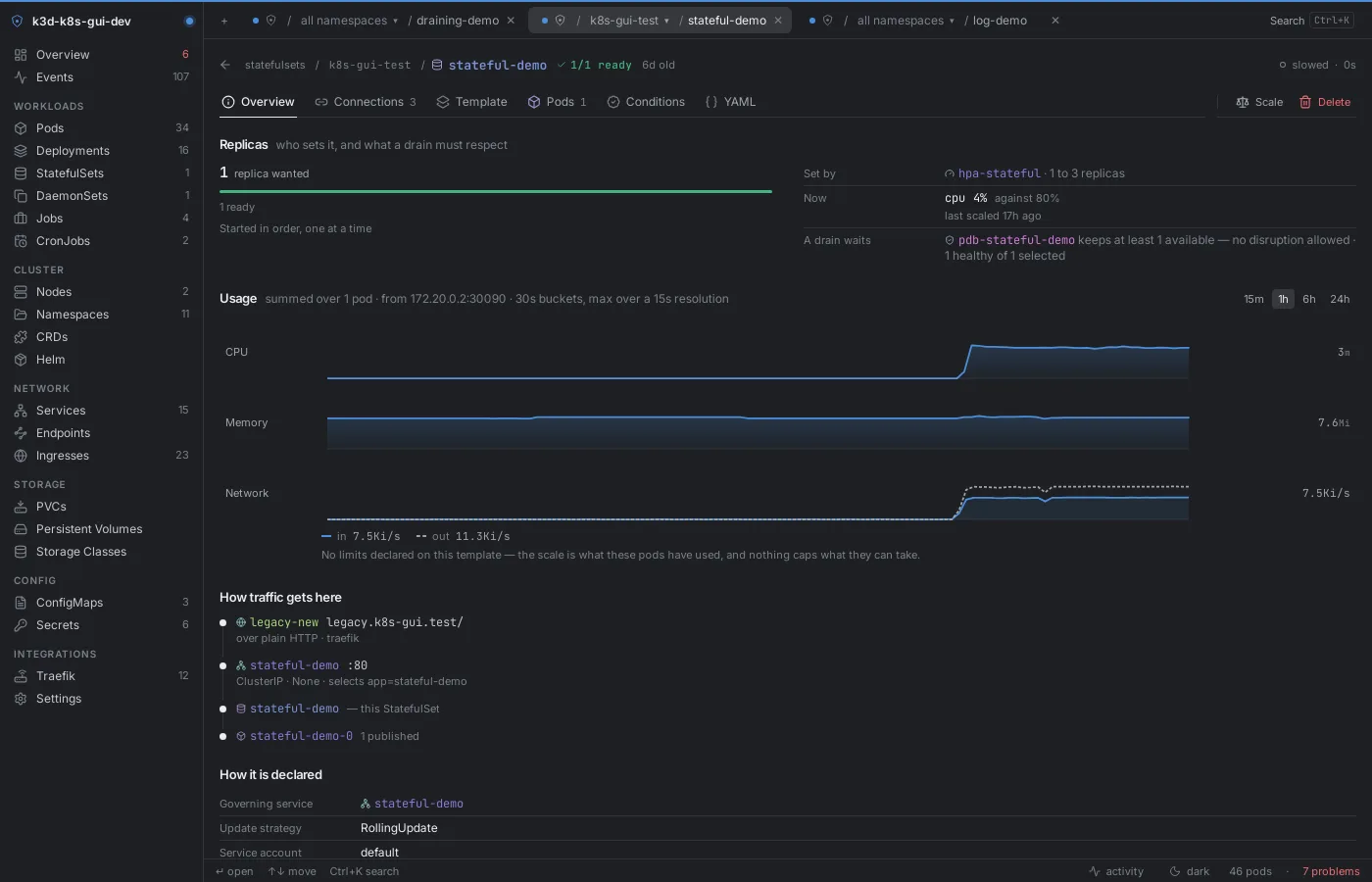
Task: Close the stateful-demo tab
Action: click(x=778, y=21)
